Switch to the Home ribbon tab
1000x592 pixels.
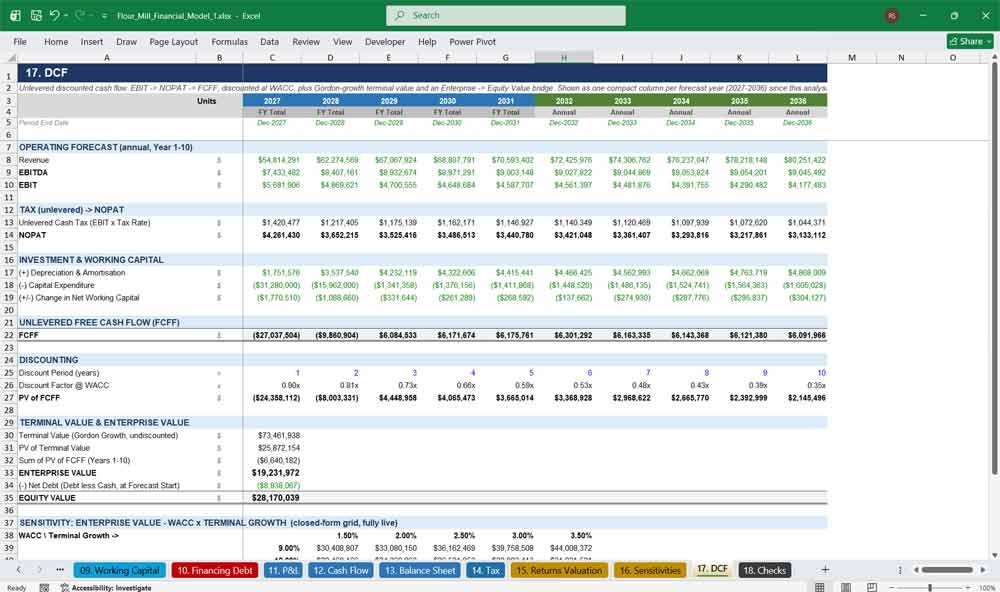tap(56, 41)
